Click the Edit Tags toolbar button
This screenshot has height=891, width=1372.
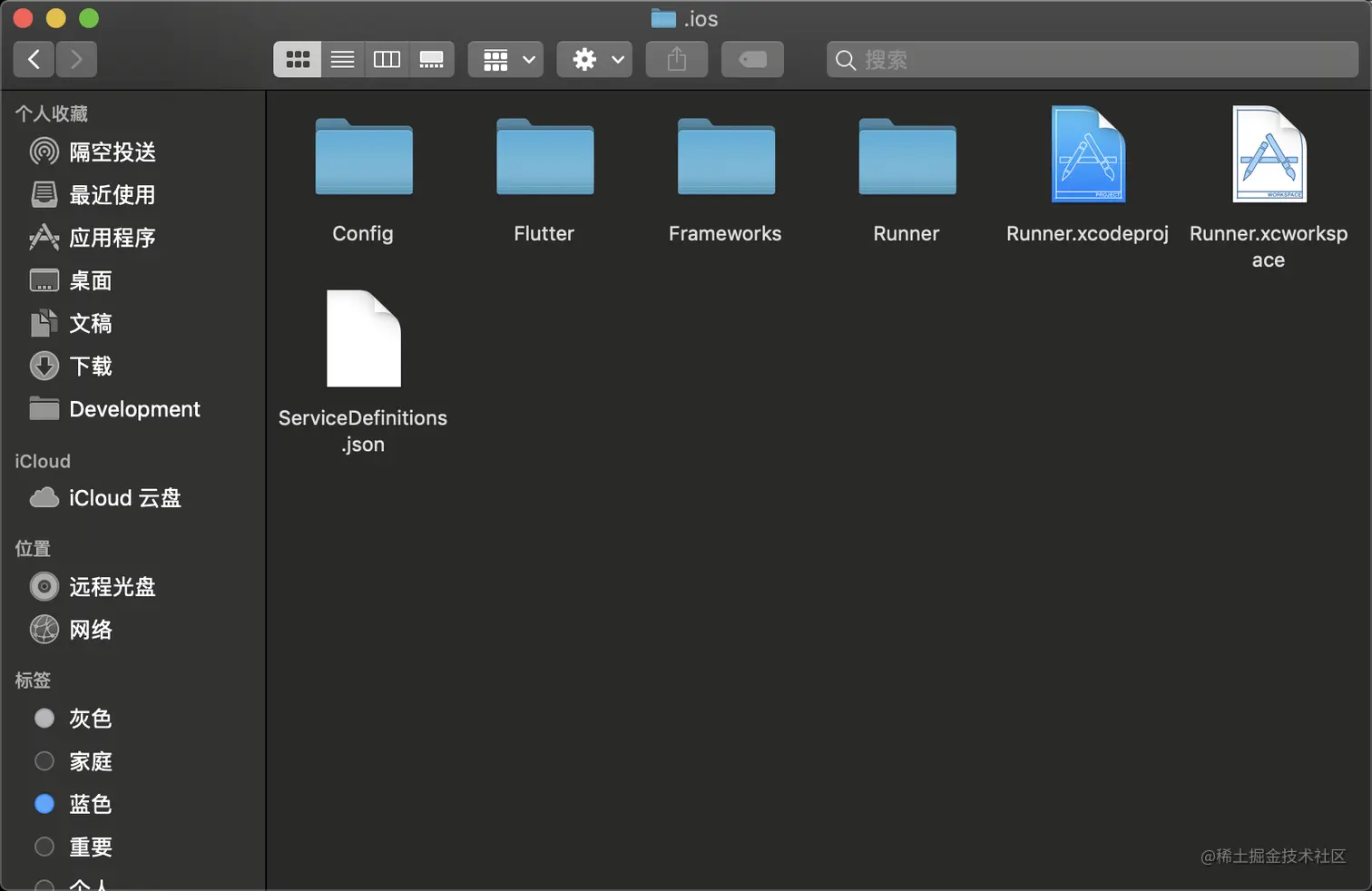tap(752, 60)
